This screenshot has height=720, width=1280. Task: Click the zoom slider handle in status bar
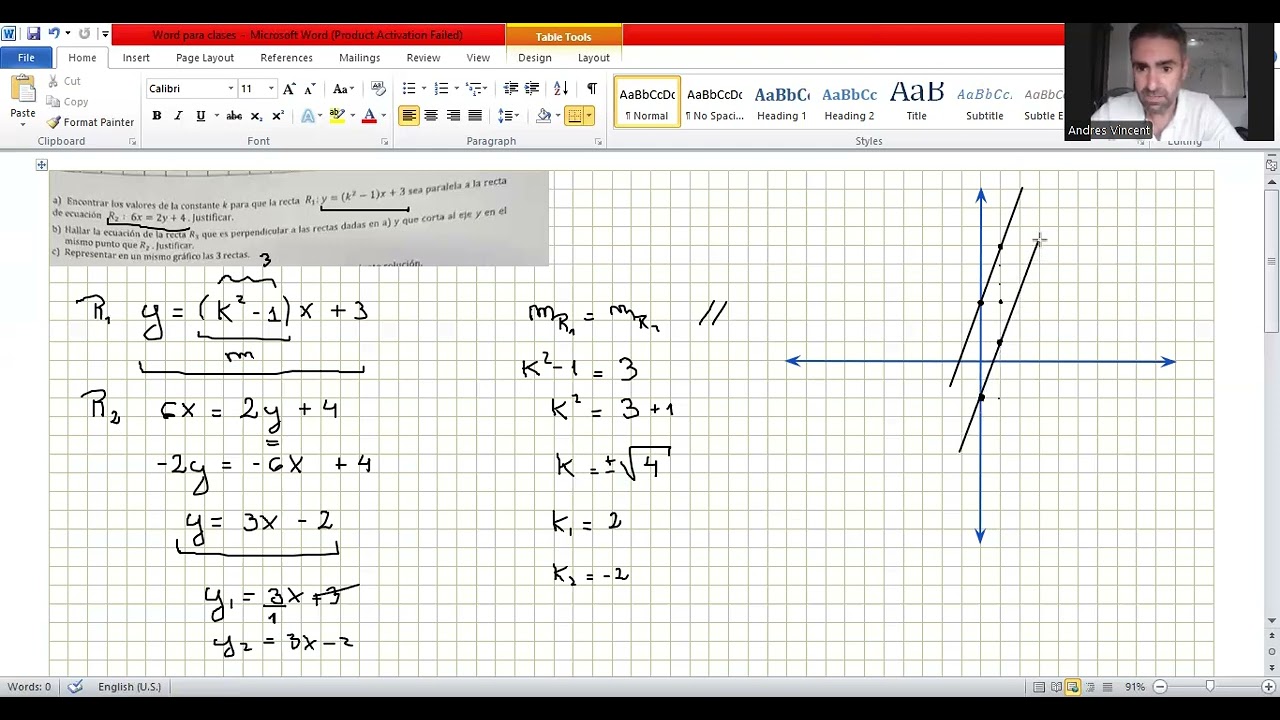tap(1210, 687)
